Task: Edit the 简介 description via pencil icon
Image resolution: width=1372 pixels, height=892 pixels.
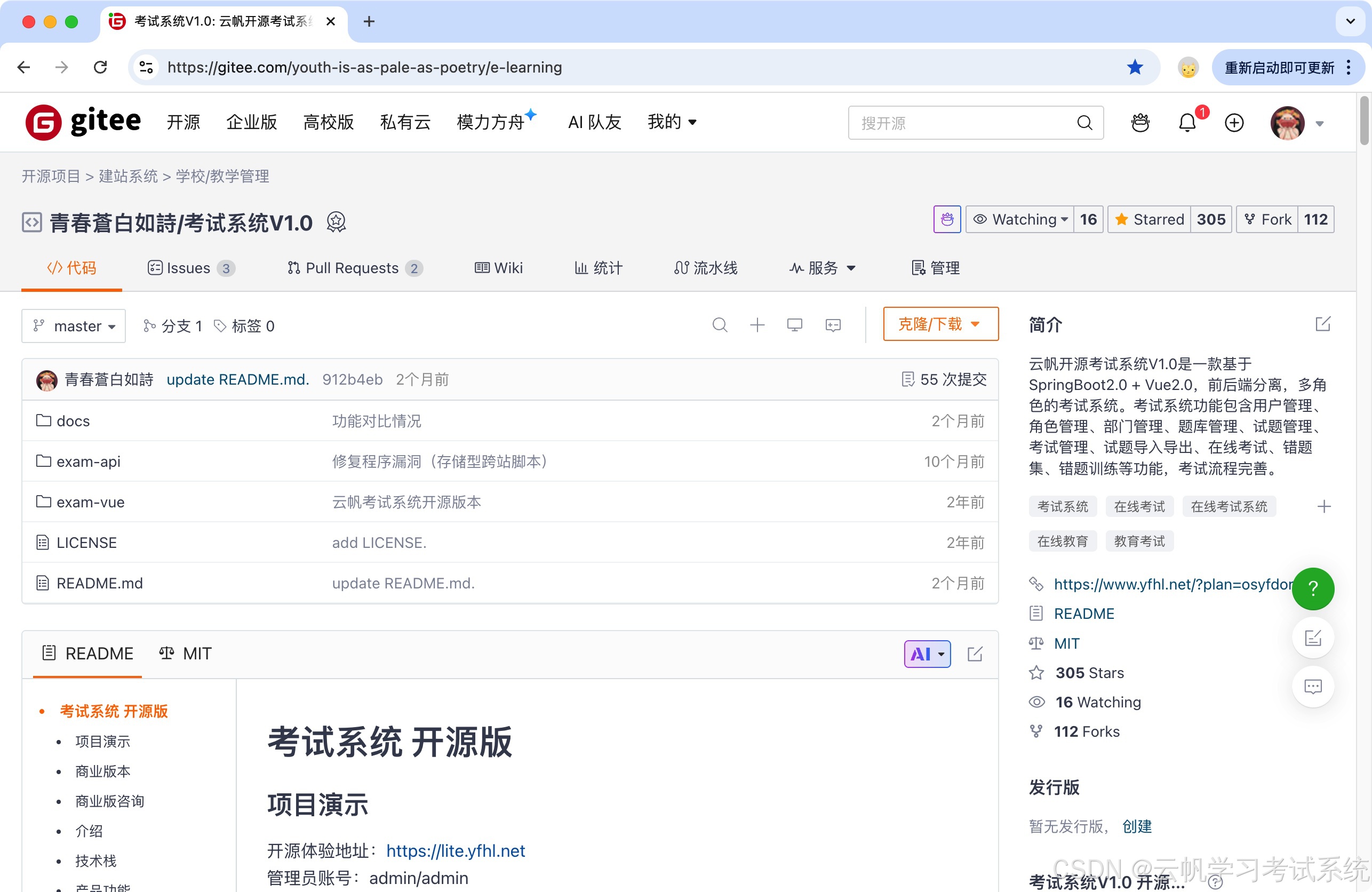Action: (x=1322, y=324)
